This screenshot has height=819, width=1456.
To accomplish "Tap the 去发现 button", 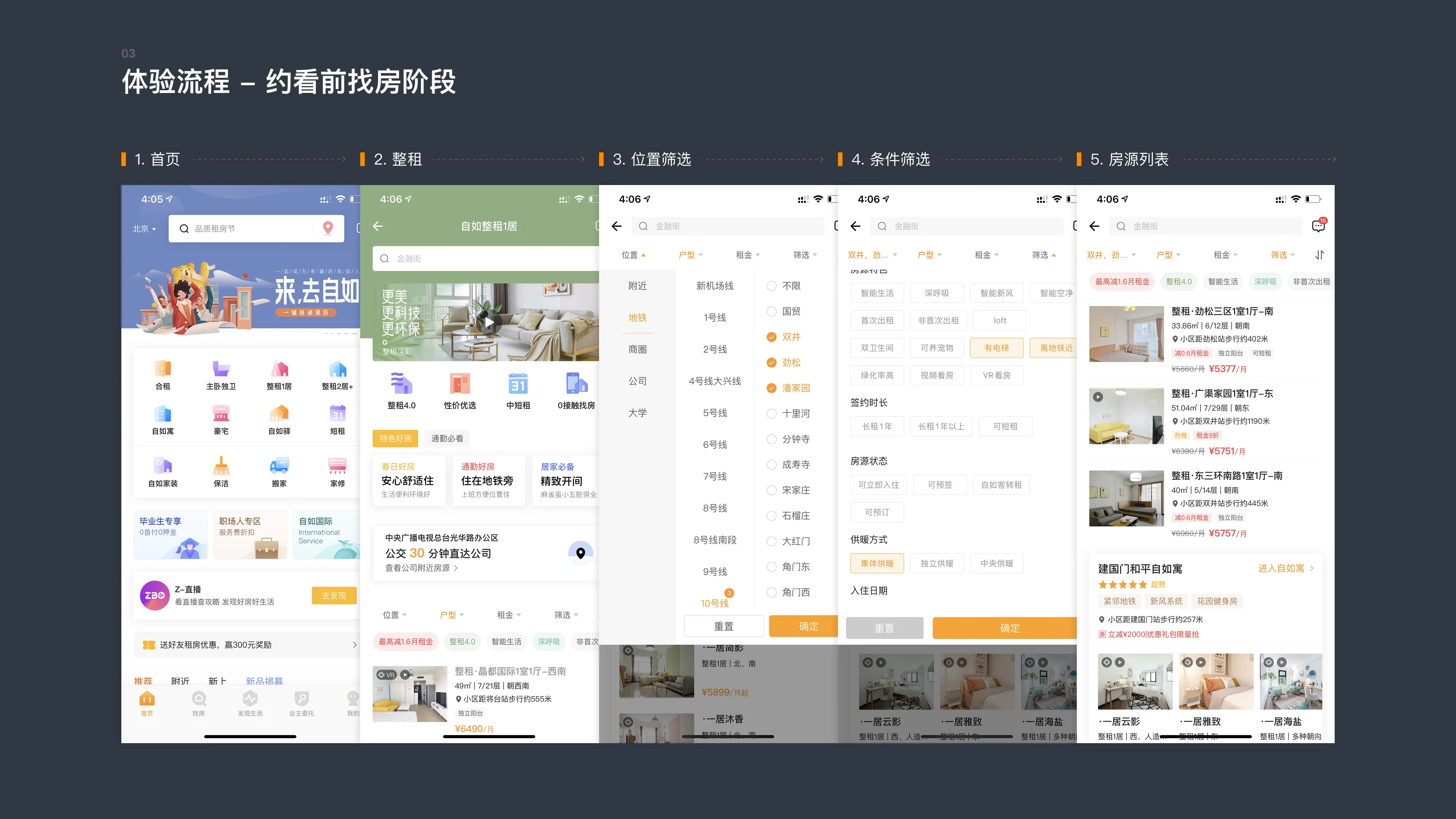I will [x=334, y=595].
